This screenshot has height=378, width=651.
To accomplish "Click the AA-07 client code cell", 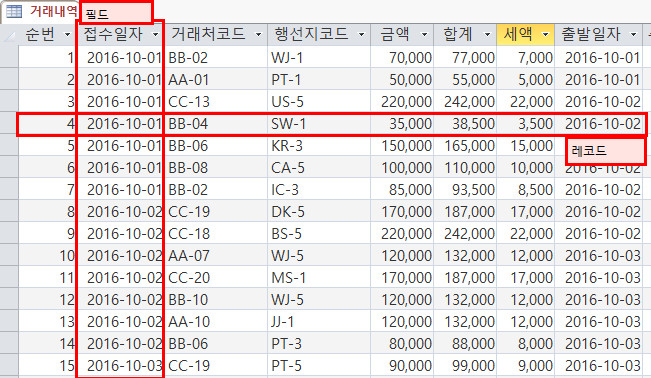I will pos(216,255).
